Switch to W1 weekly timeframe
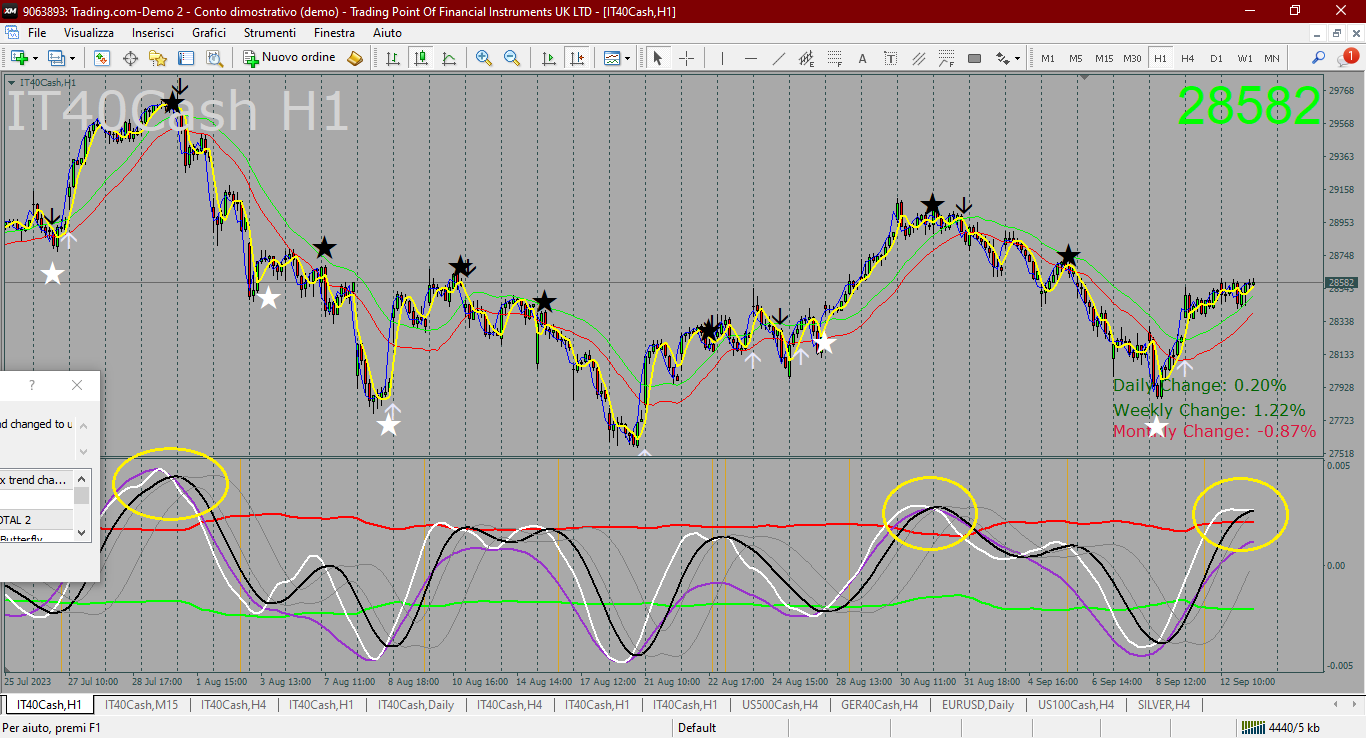This screenshot has height=738, width=1366. tap(1244, 58)
